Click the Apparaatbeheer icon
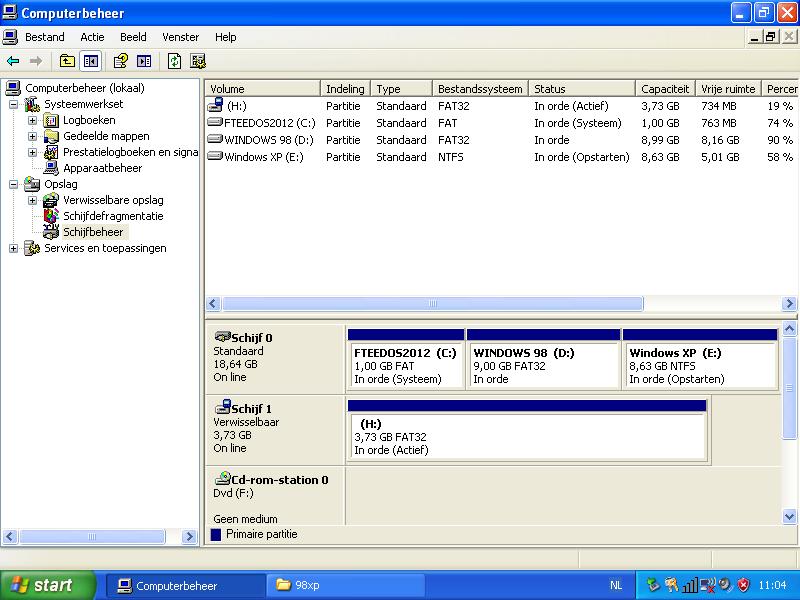Viewport: 800px width, 600px height. 51,168
